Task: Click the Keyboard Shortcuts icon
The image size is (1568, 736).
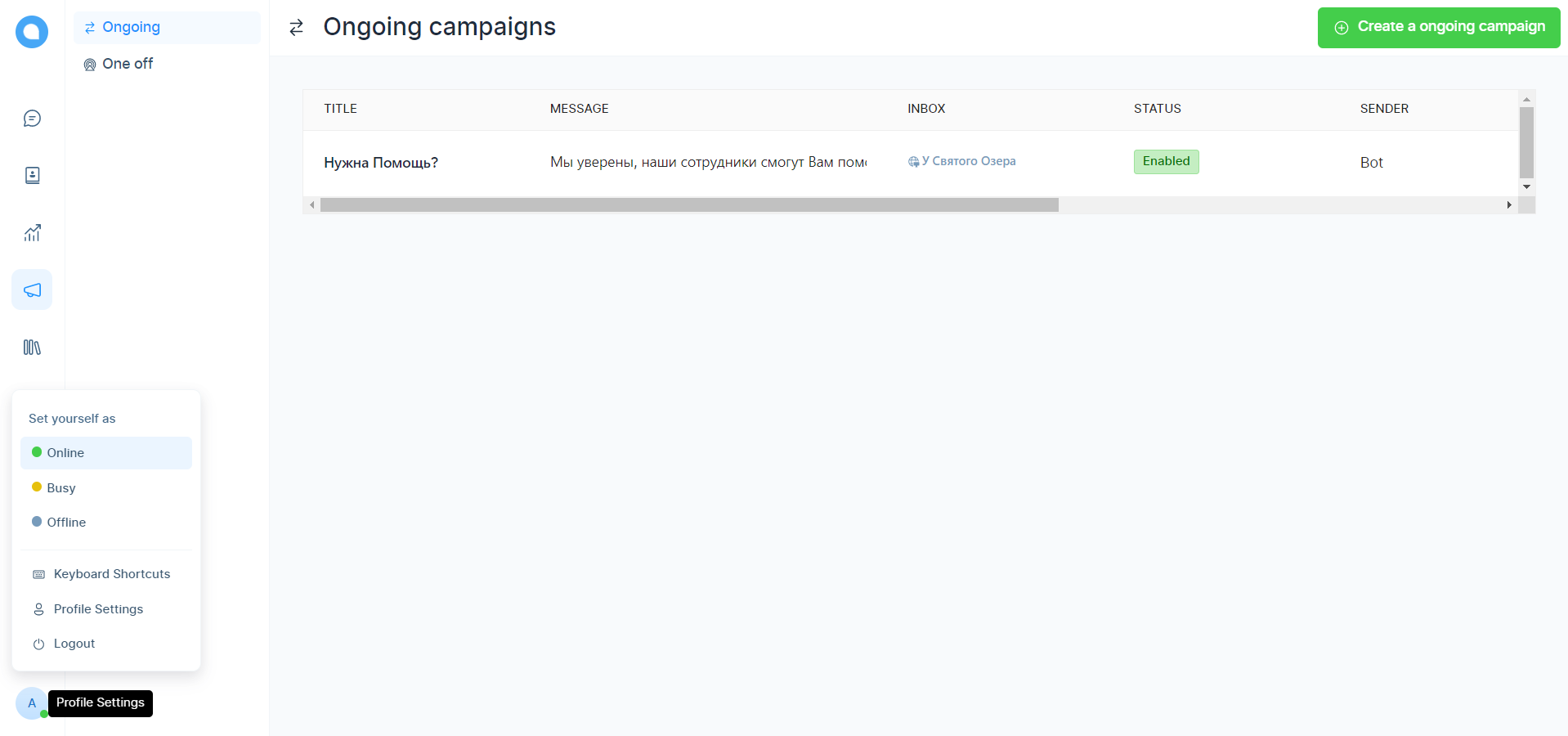Action: (x=38, y=574)
